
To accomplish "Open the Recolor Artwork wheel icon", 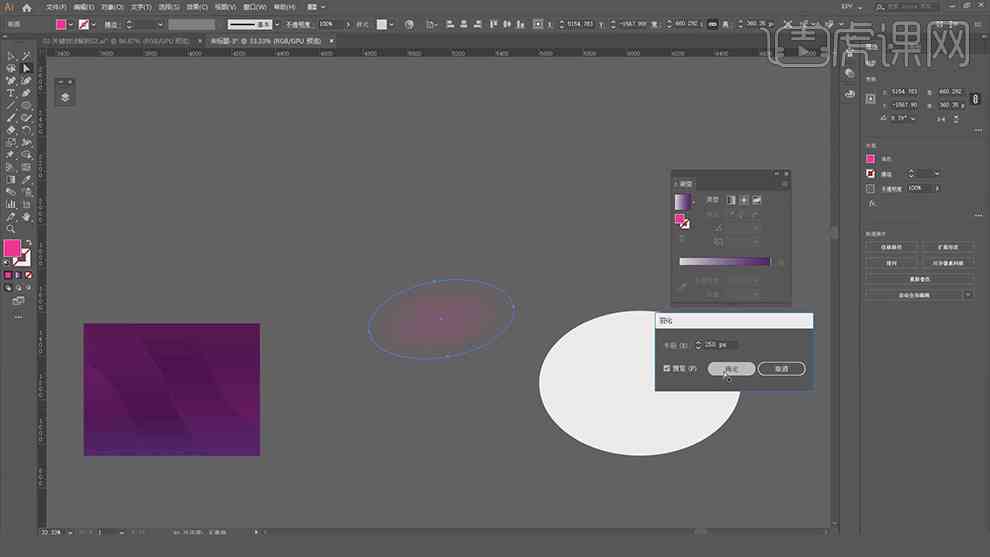I will [x=409, y=24].
